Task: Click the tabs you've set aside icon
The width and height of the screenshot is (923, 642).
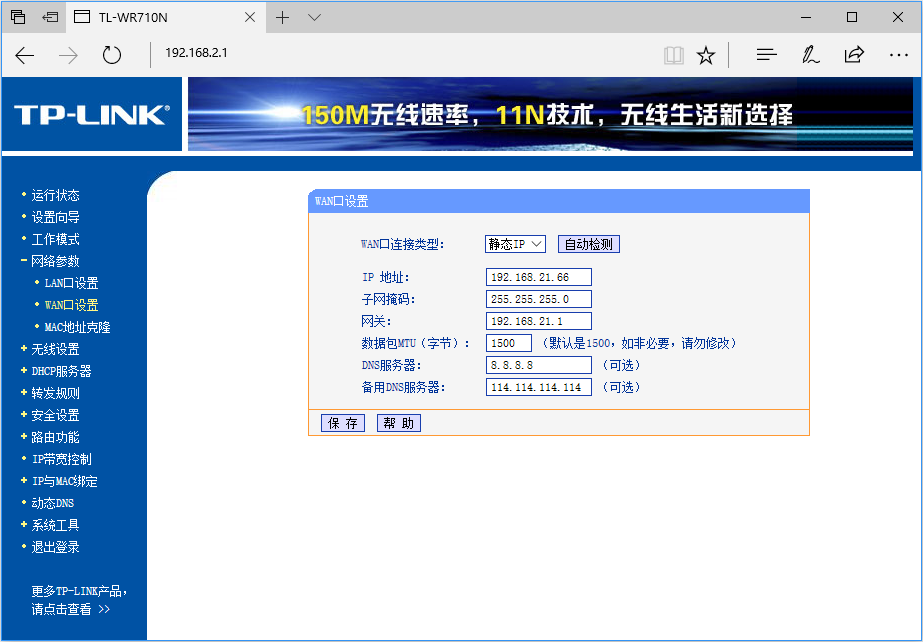Action: click(18, 17)
